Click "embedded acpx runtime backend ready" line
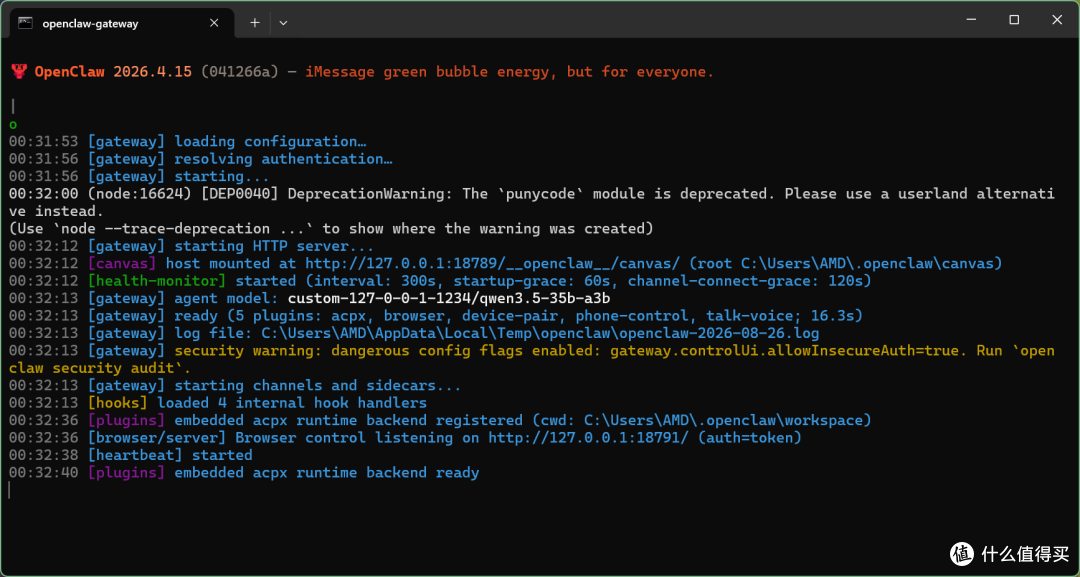Image resolution: width=1080 pixels, height=577 pixels. point(244,473)
